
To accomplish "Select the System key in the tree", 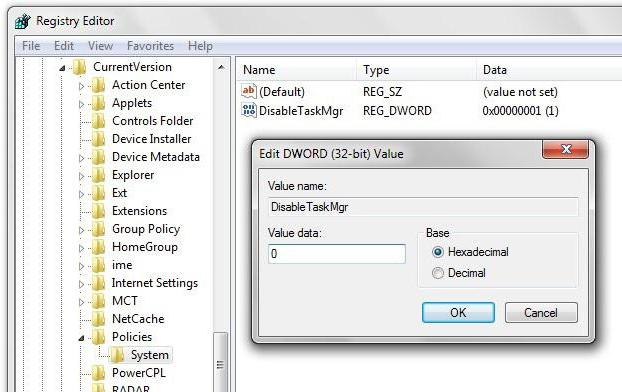I will [150, 355].
